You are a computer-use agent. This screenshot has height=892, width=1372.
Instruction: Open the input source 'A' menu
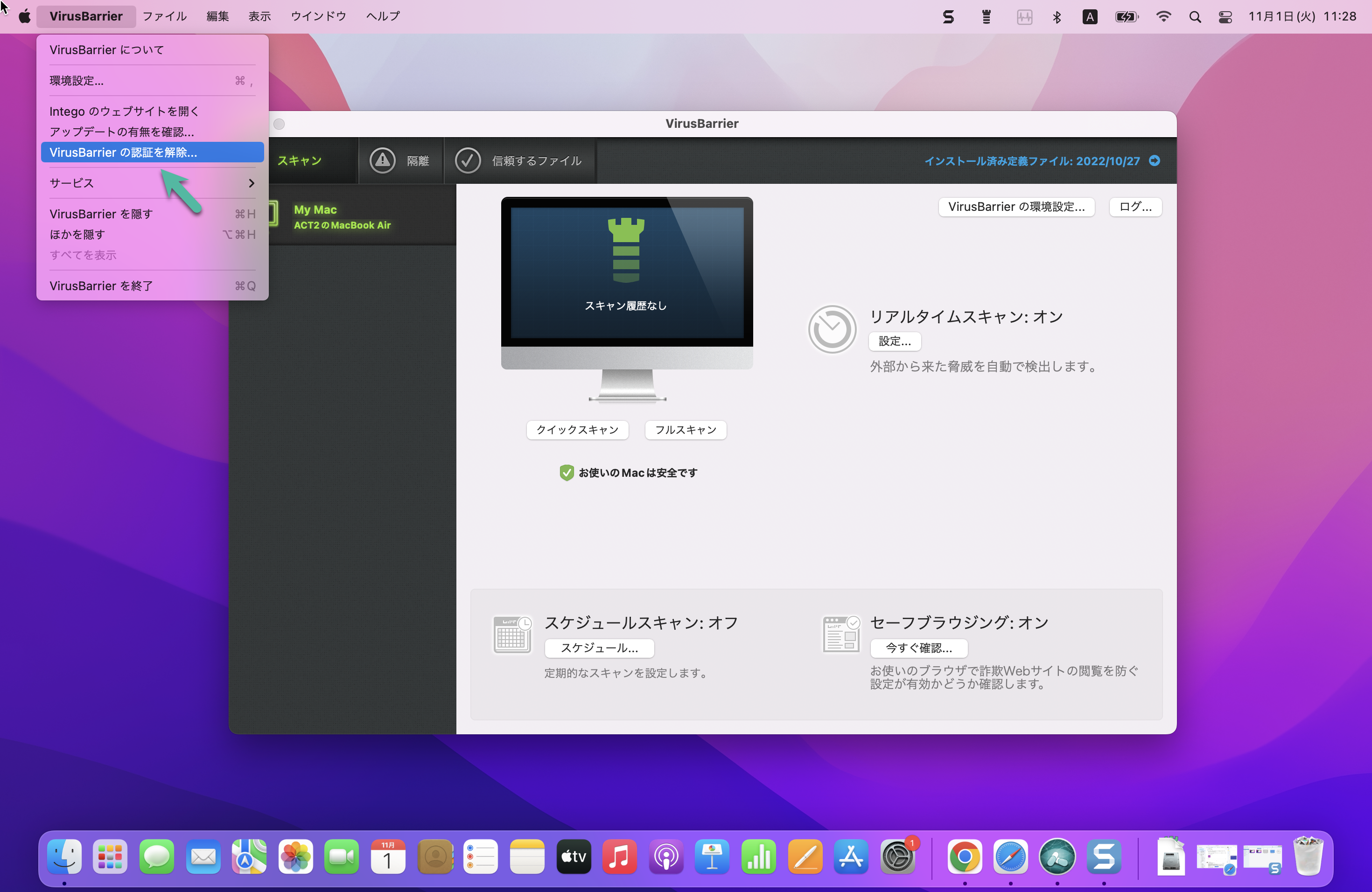coord(1090,17)
